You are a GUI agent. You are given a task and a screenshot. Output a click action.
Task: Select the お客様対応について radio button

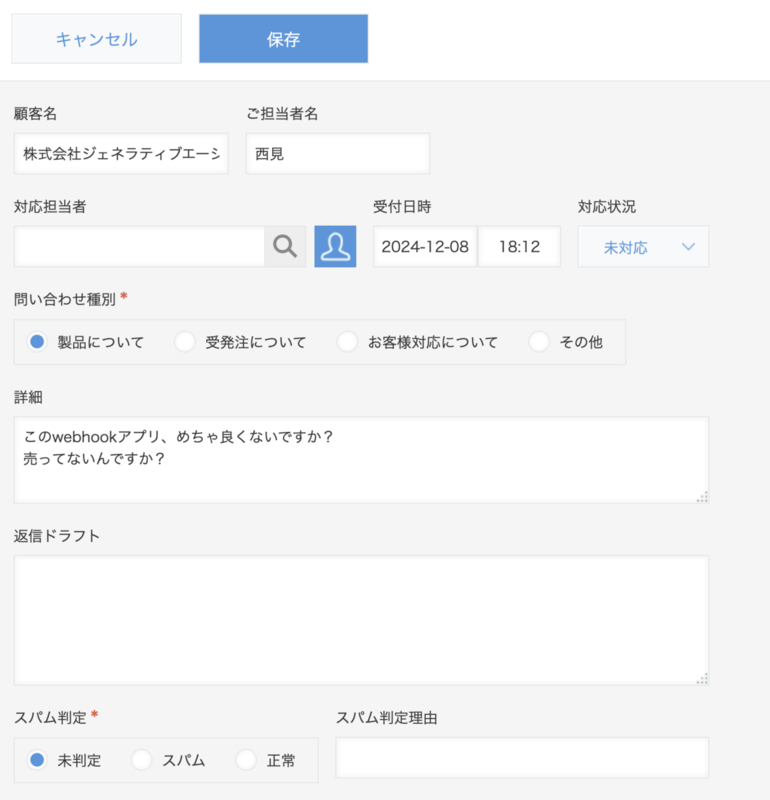(x=347, y=341)
